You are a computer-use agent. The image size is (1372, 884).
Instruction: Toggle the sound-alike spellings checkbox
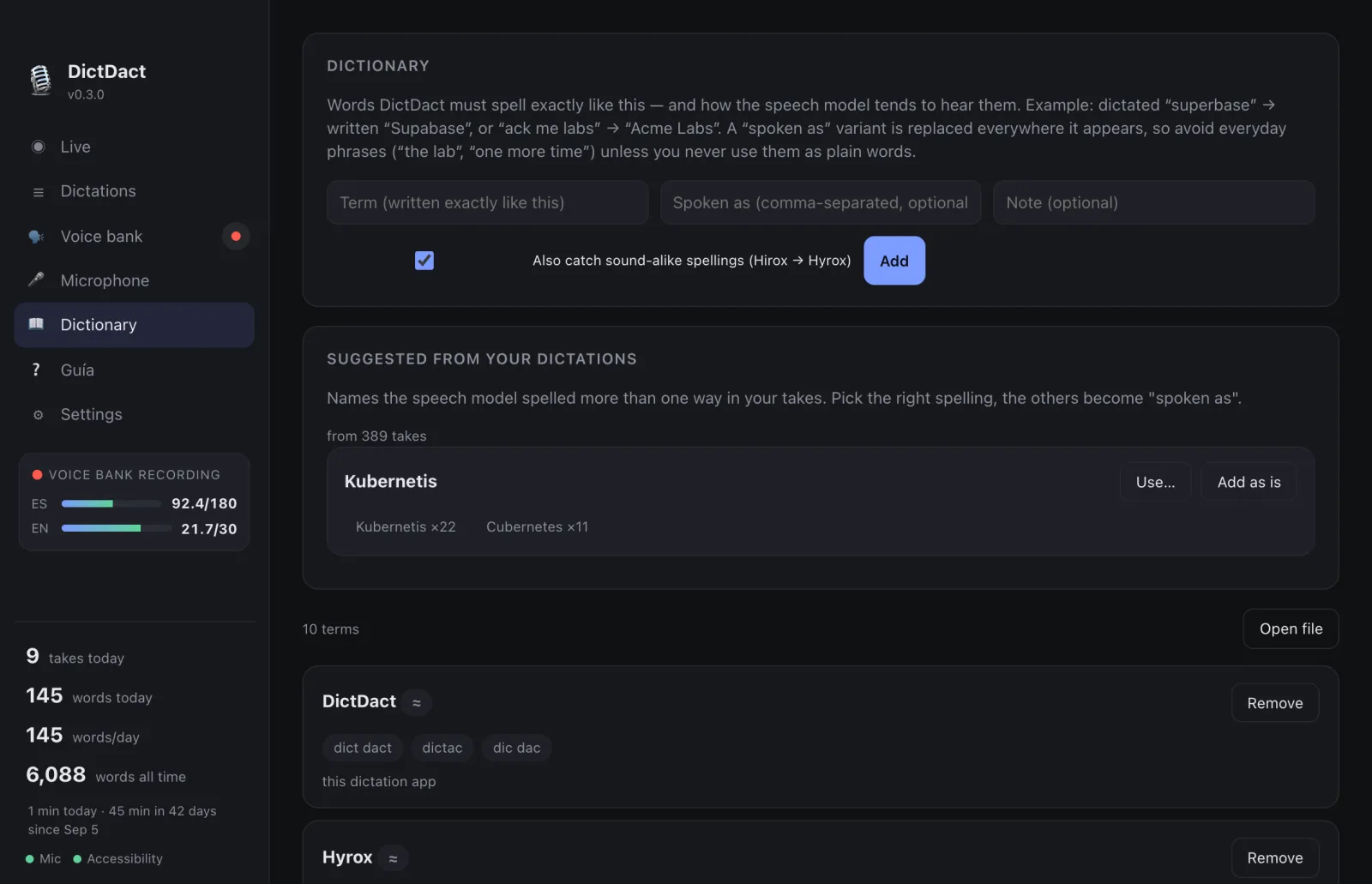(424, 260)
